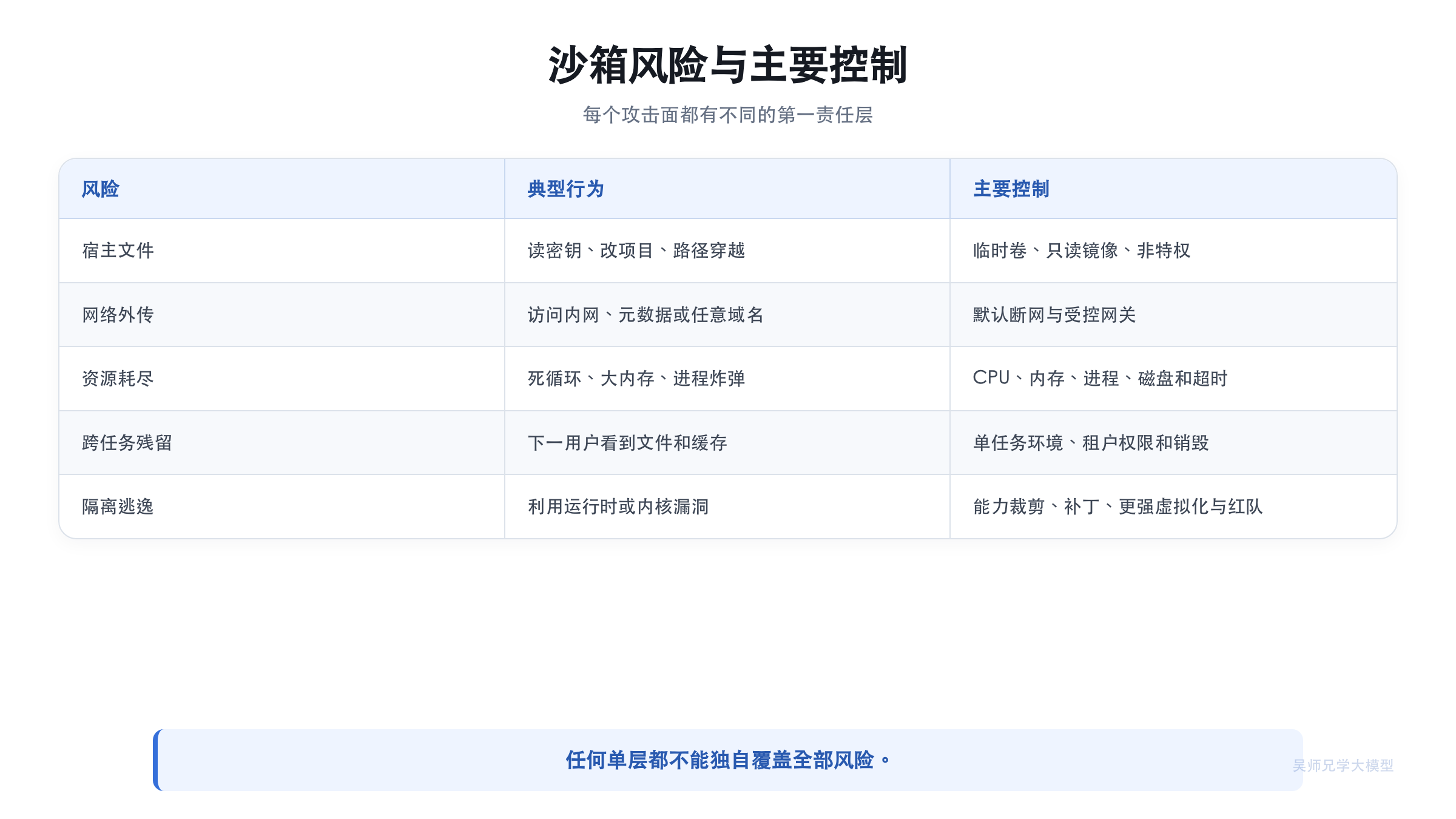The height and width of the screenshot is (819, 1456).
Task: Select the 风险 column header
Action: (x=282, y=189)
